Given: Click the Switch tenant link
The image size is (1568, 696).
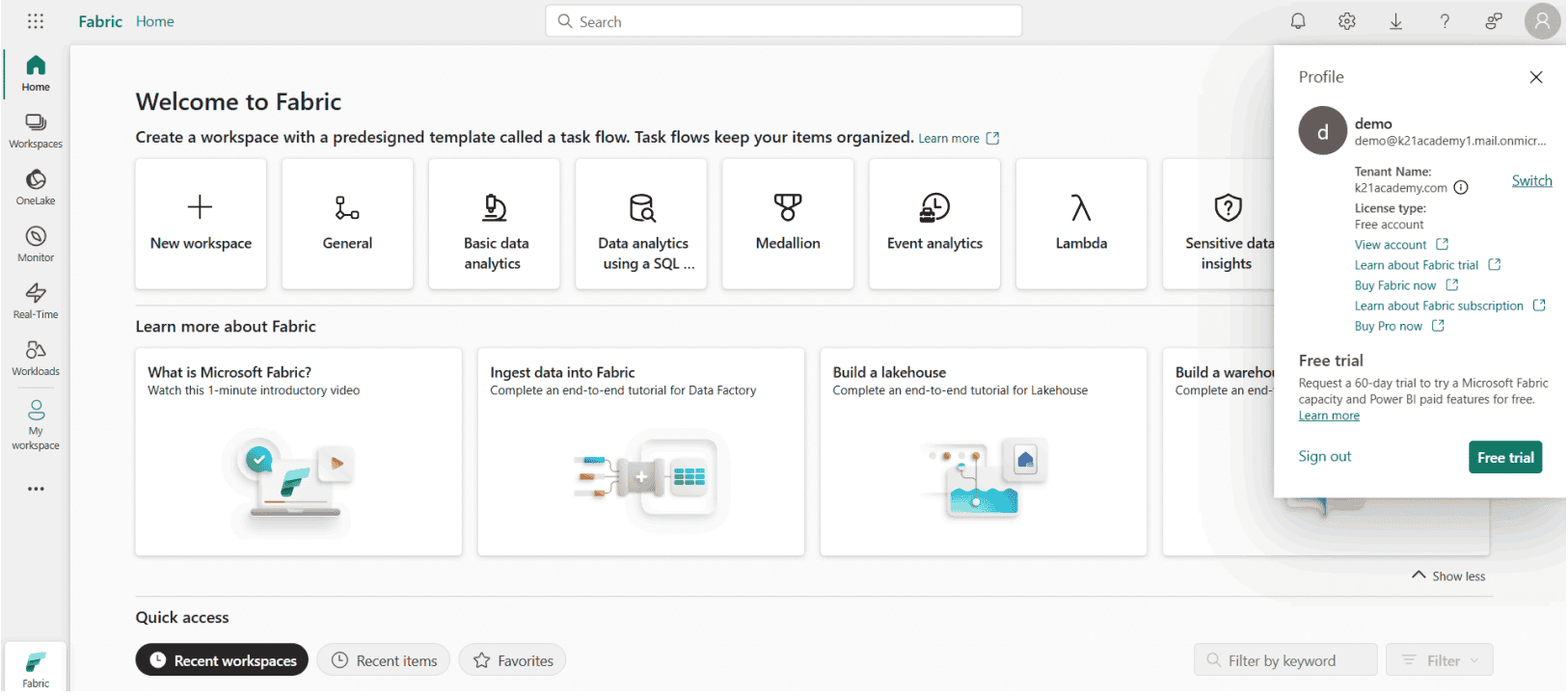Looking at the screenshot, I should click(1531, 180).
